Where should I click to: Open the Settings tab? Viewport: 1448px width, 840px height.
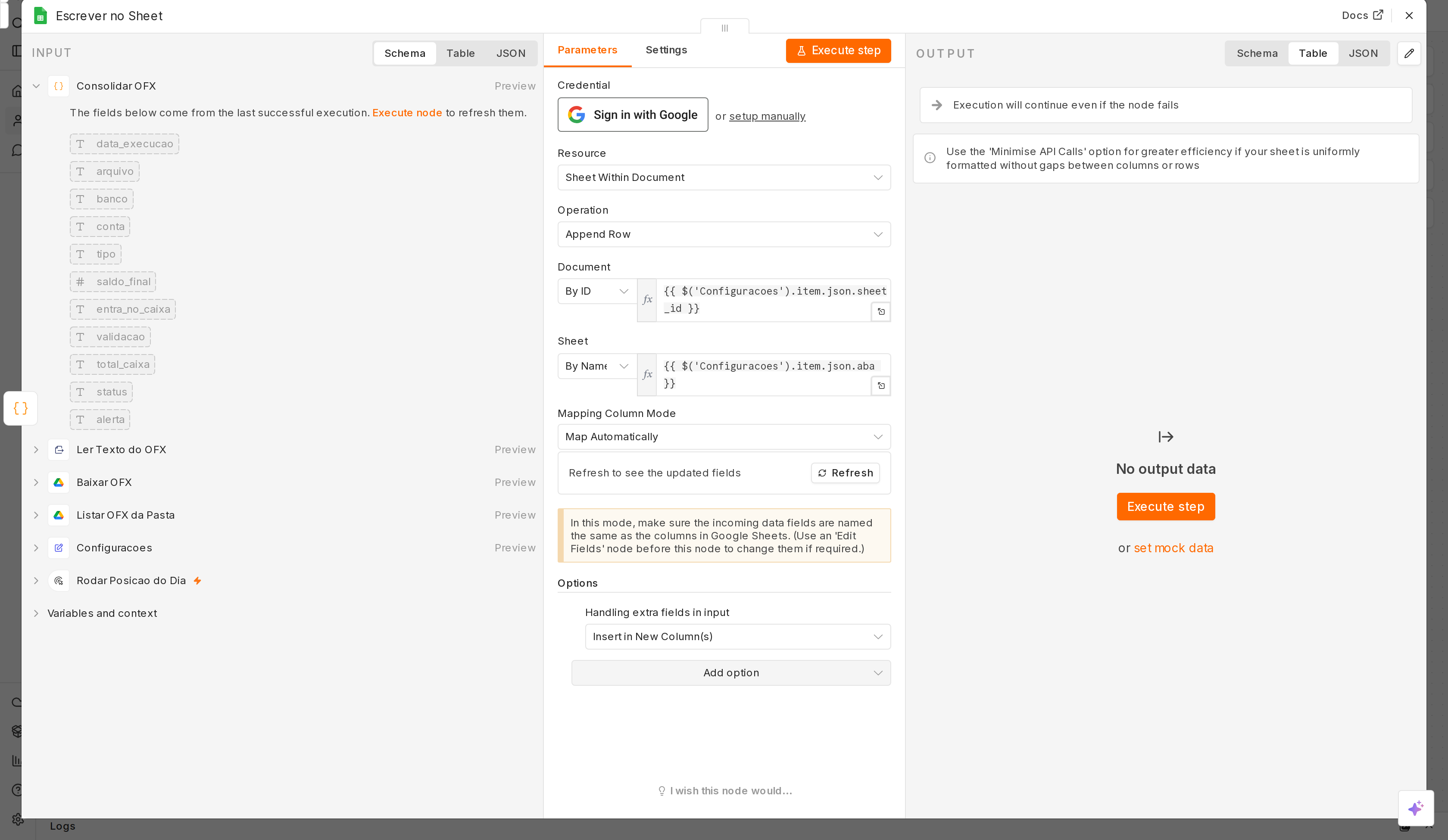point(666,50)
